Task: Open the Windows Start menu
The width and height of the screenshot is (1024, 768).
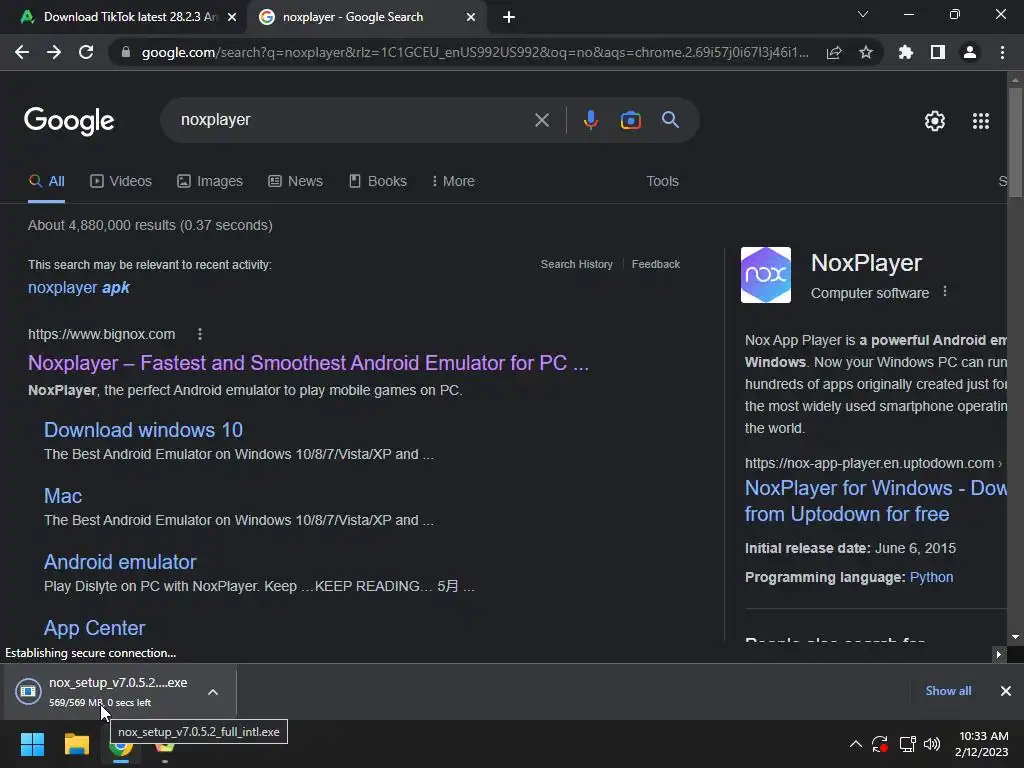Action: click(32, 744)
